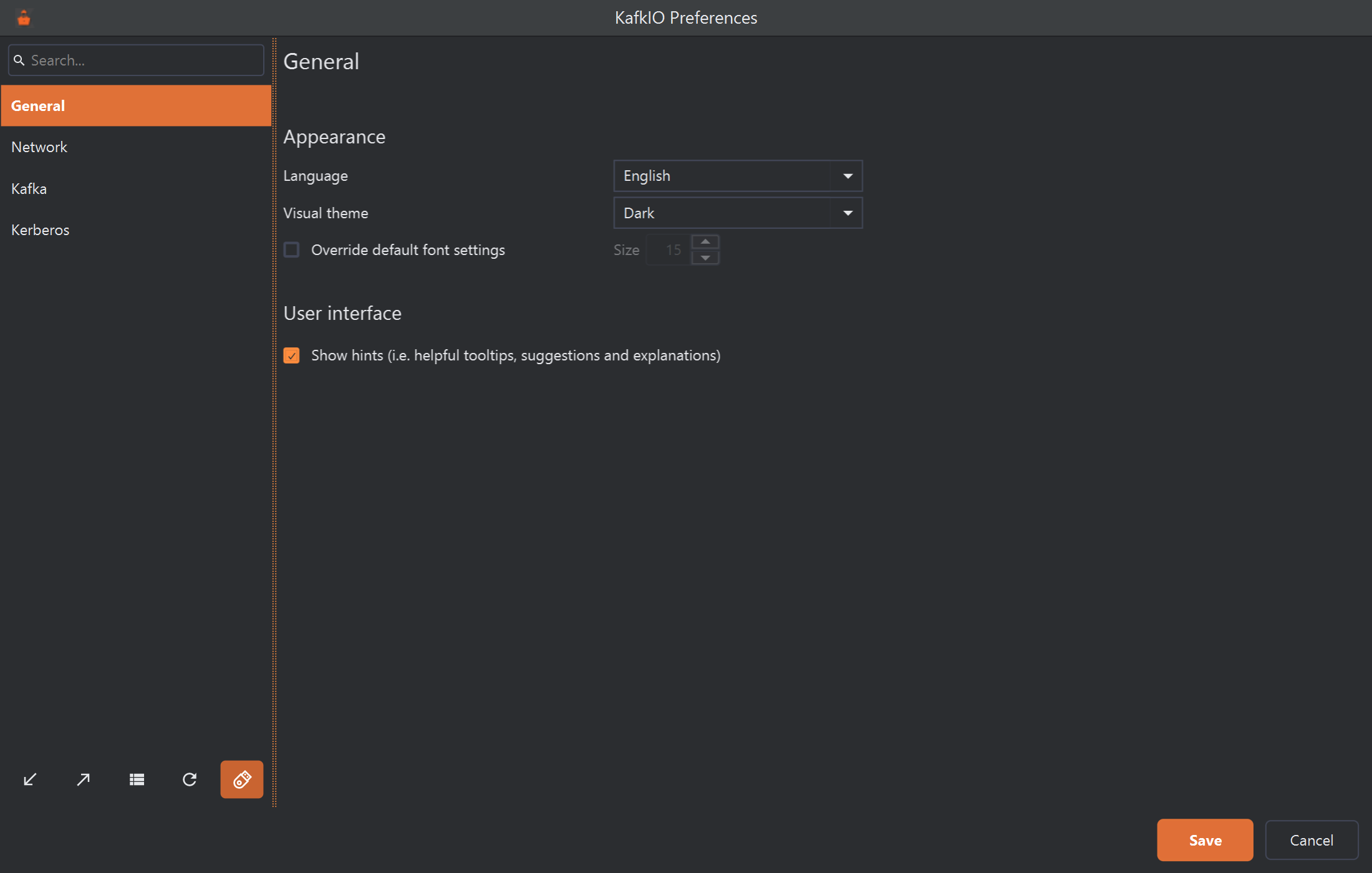Cancel the preferences dialog

(1312, 840)
